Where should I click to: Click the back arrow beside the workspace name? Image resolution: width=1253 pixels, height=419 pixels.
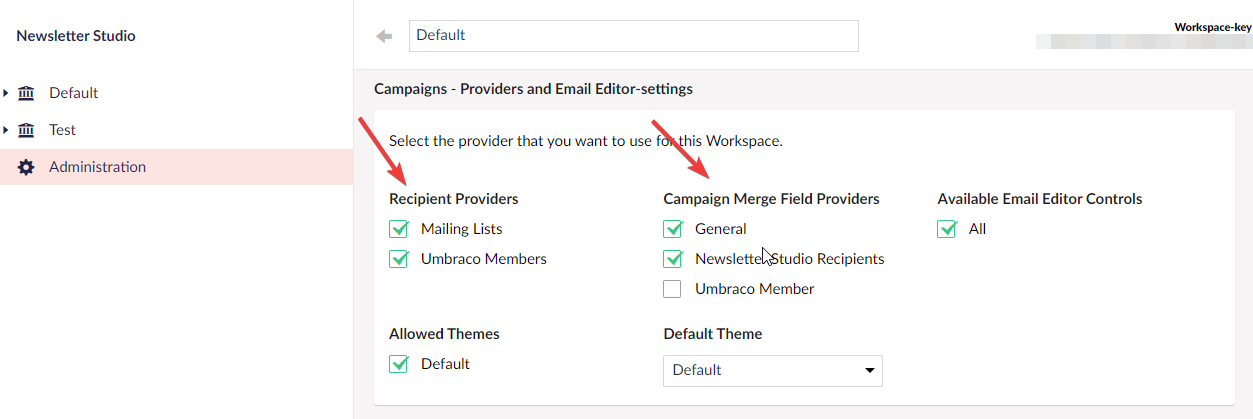tap(384, 36)
